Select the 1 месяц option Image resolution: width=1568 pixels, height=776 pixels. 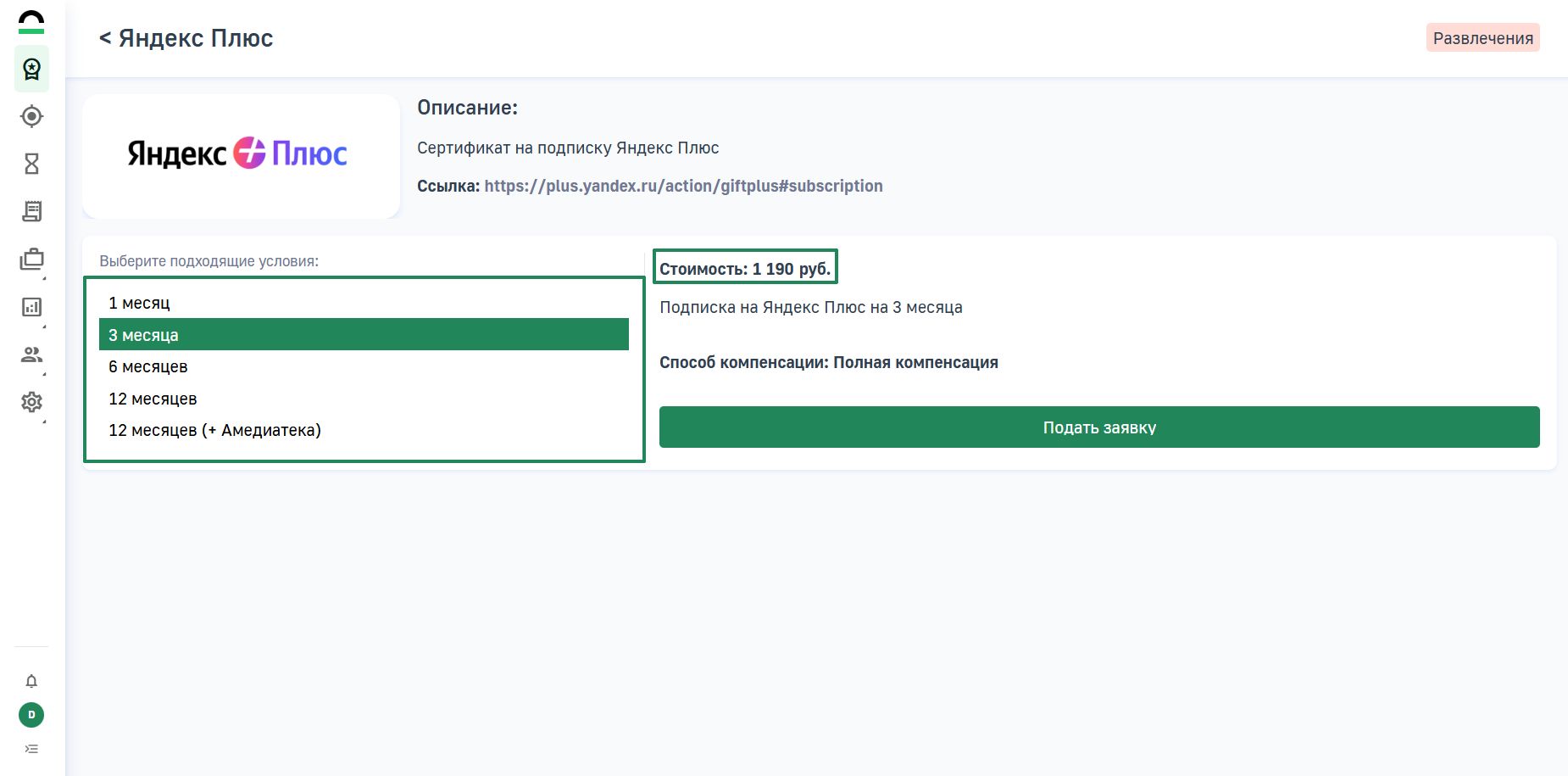point(139,303)
